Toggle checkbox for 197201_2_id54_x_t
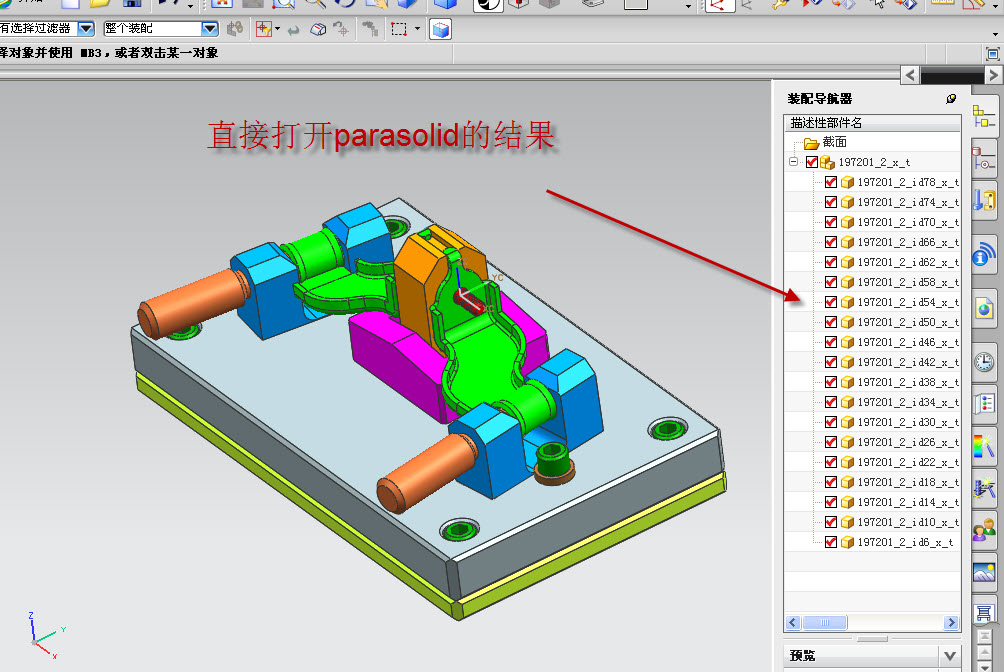 830,302
